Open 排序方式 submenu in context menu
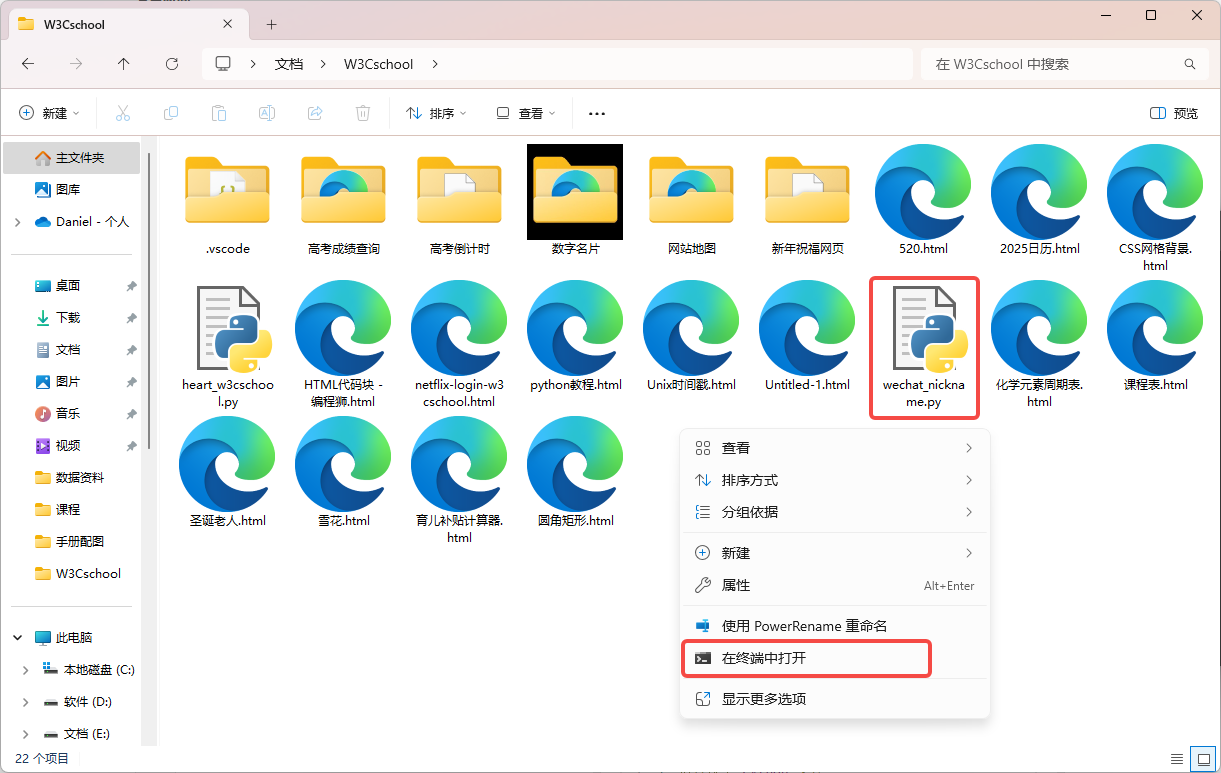This screenshot has width=1221, height=773. (x=835, y=480)
